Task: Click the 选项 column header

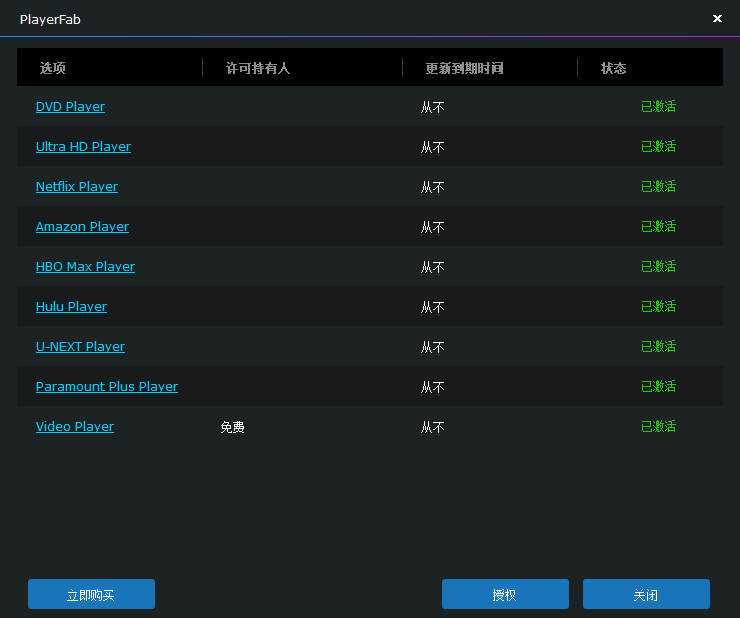Action: click(52, 68)
